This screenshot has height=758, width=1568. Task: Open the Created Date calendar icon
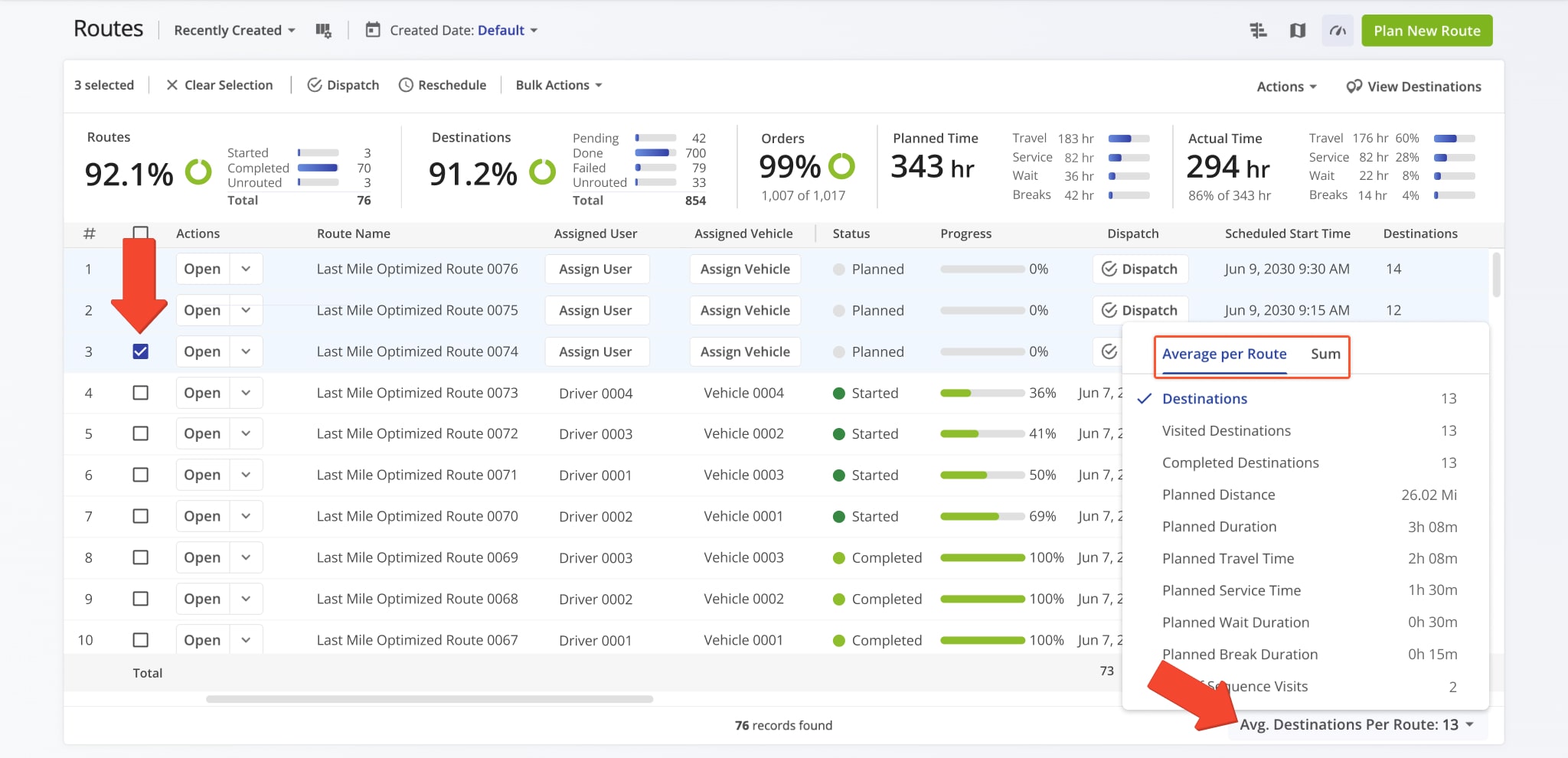[372, 30]
